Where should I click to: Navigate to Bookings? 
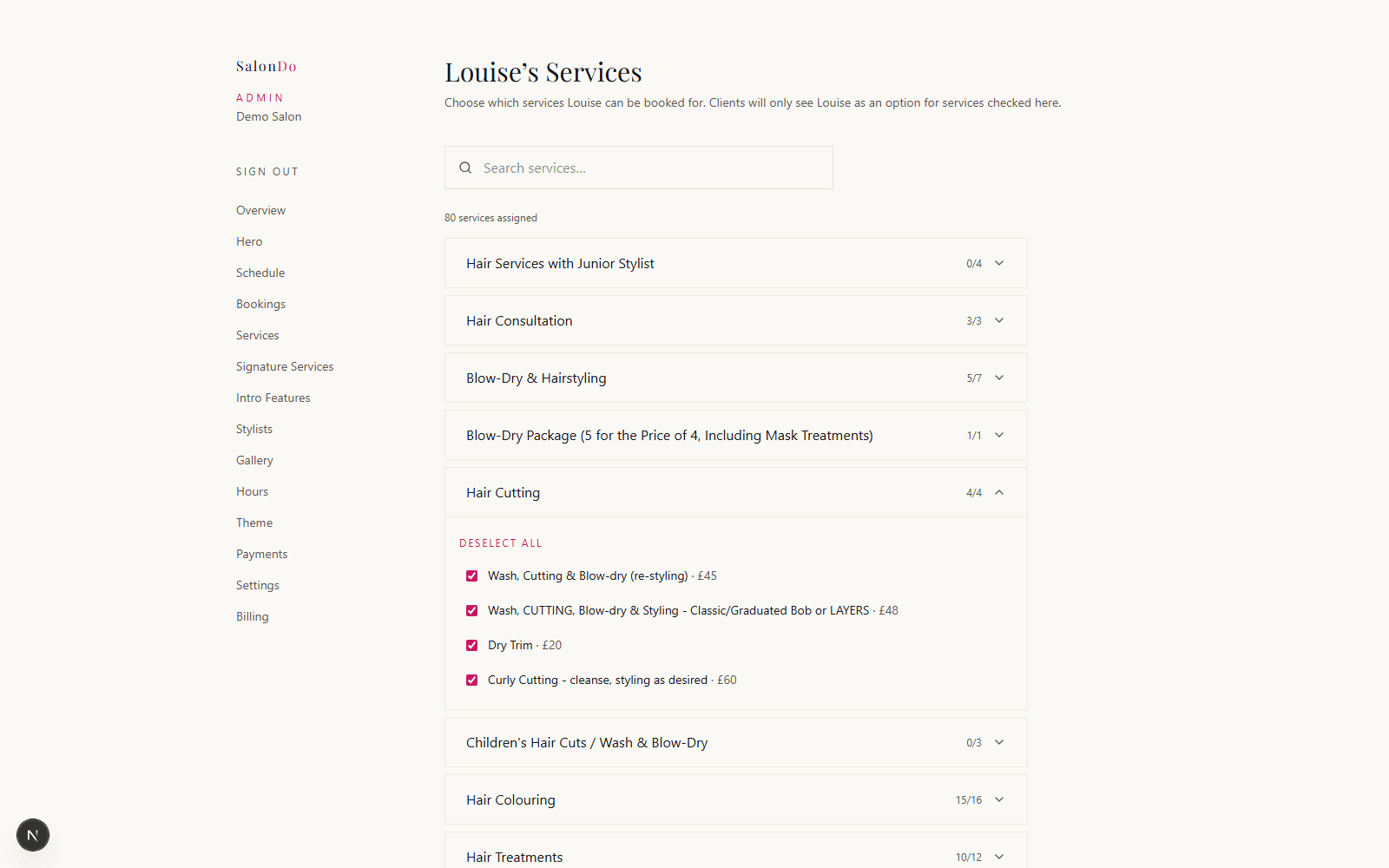coord(260,304)
